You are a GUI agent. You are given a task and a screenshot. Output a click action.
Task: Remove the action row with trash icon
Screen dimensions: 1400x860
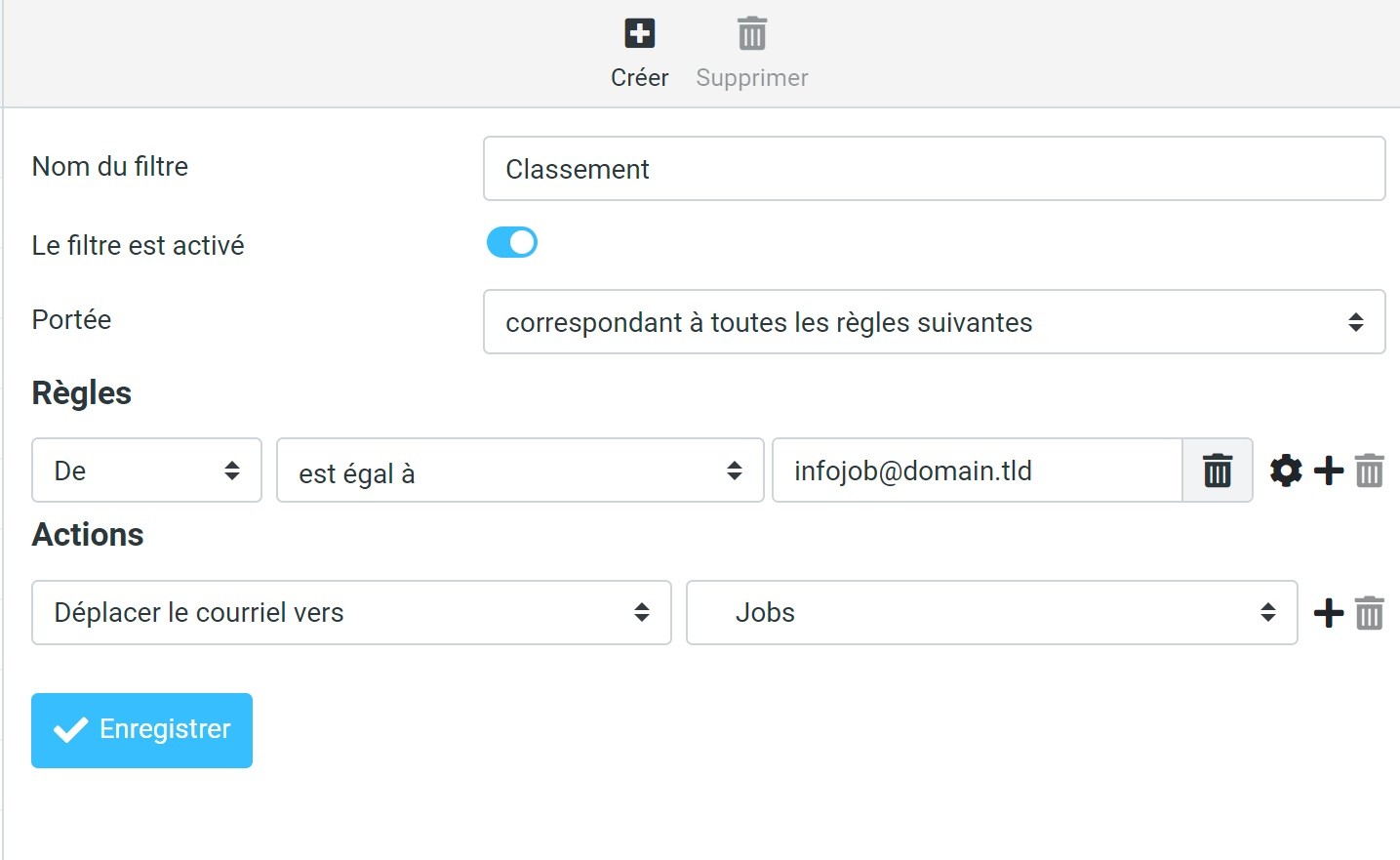click(1369, 613)
